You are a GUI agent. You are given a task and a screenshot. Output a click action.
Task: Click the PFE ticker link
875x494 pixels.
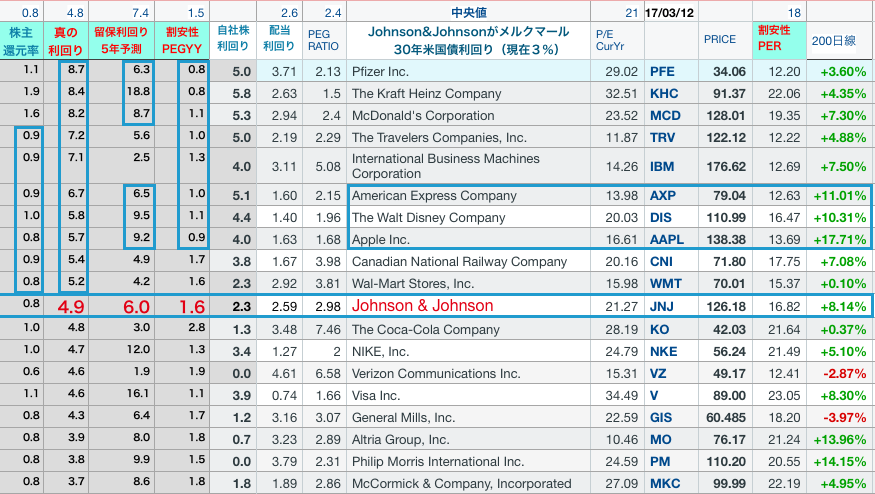point(662,71)
